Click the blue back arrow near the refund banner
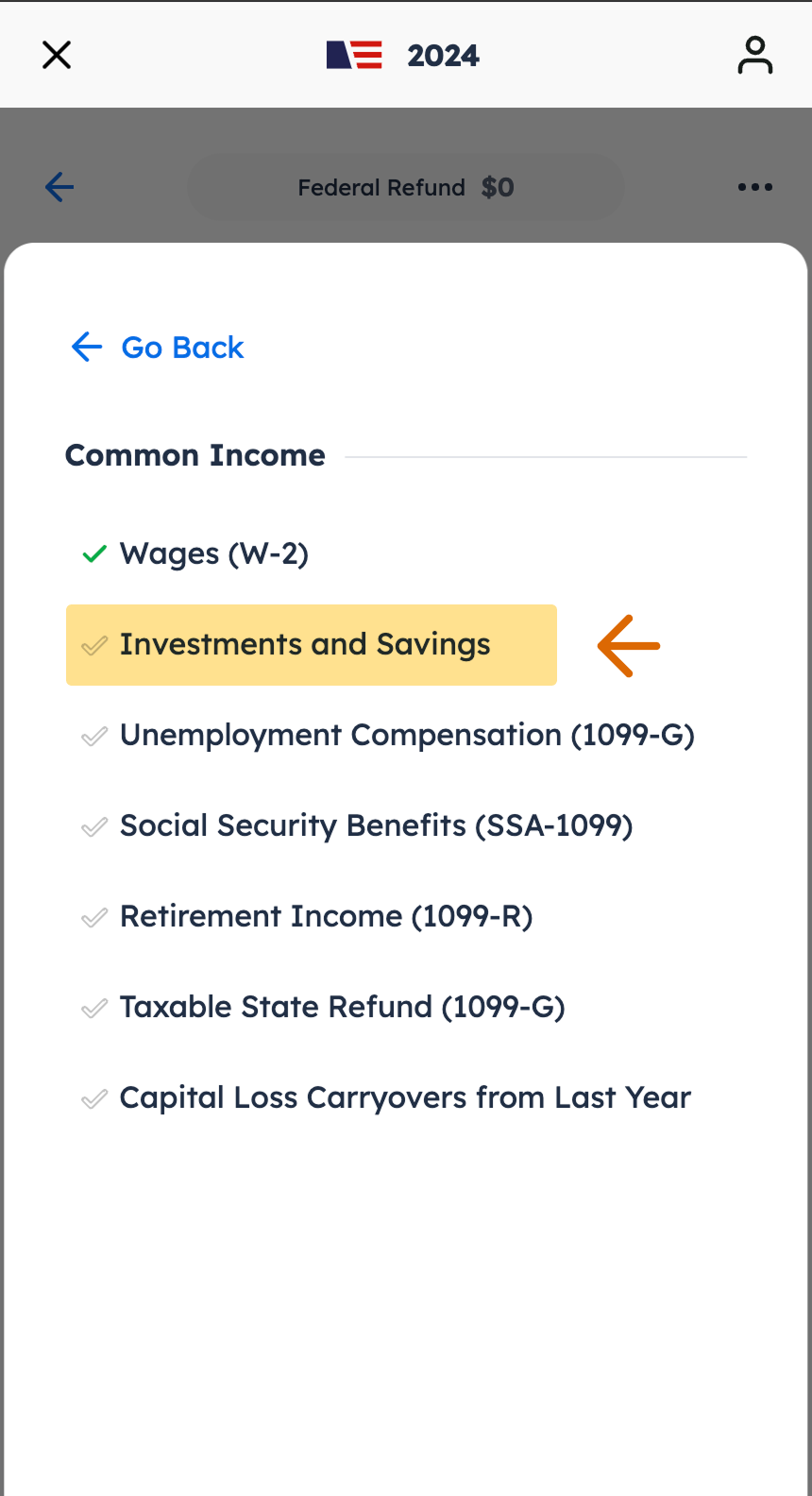Image resolution: width=812 pixels, height=1496 pixels. pos(59,187)
